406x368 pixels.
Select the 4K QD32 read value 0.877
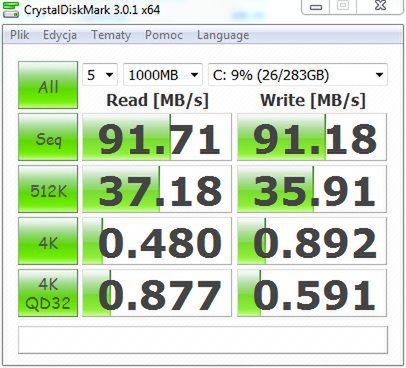(157, 293)
